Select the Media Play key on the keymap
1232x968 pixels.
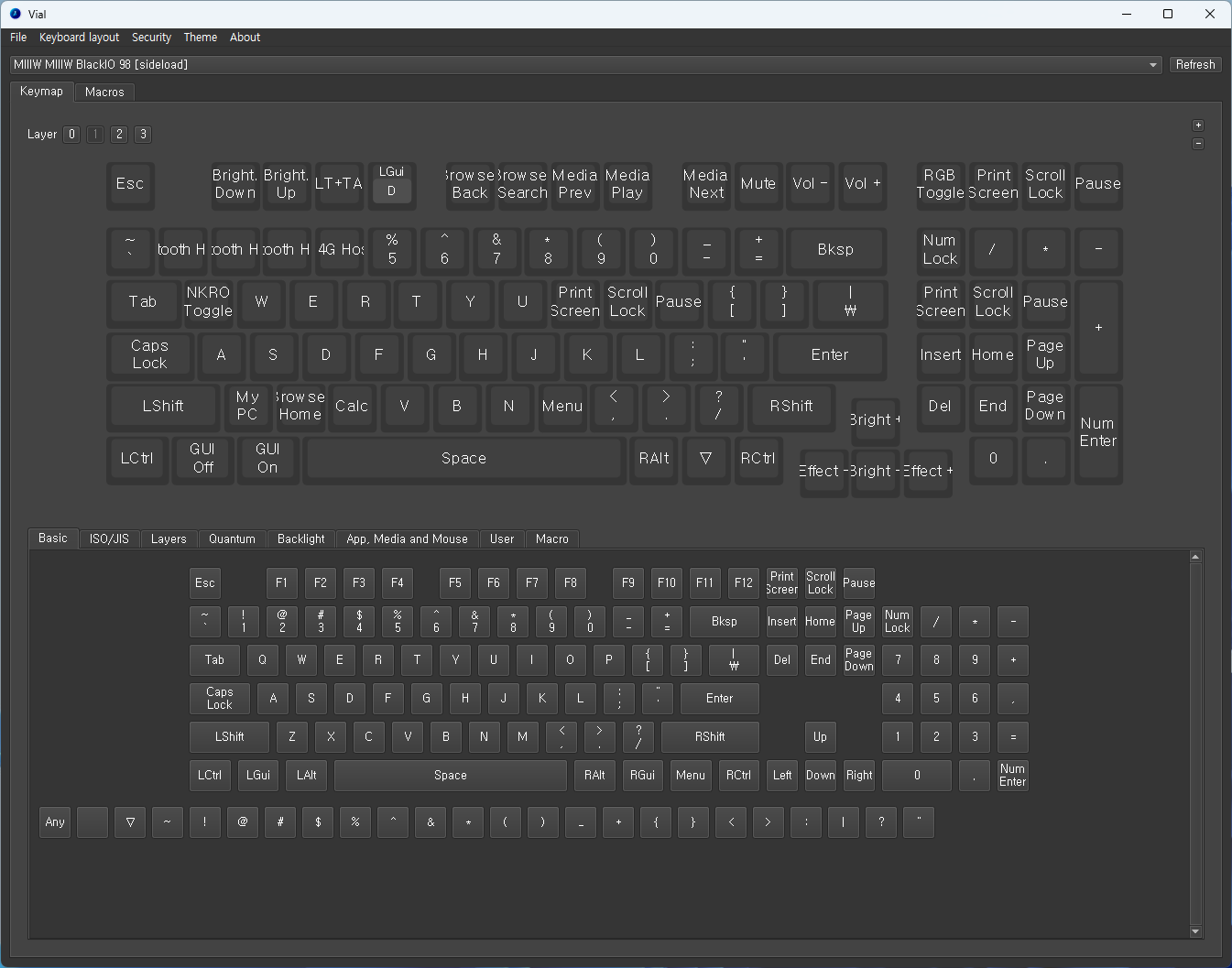coord(627,184)
